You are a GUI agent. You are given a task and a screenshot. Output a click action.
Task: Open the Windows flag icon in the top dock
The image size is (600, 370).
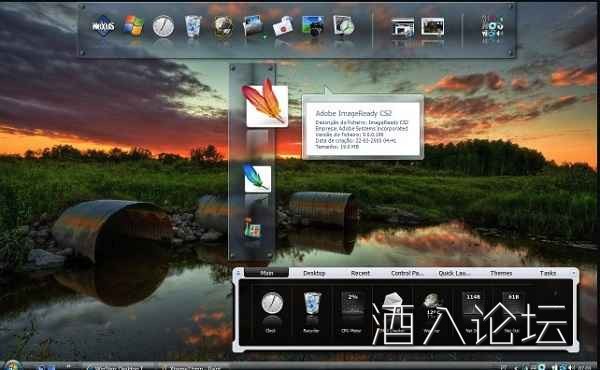(x=133, y=26)
